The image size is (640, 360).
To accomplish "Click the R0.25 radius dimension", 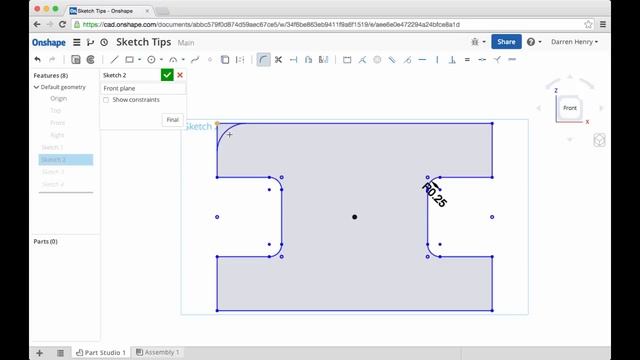I will coord(435,195).
